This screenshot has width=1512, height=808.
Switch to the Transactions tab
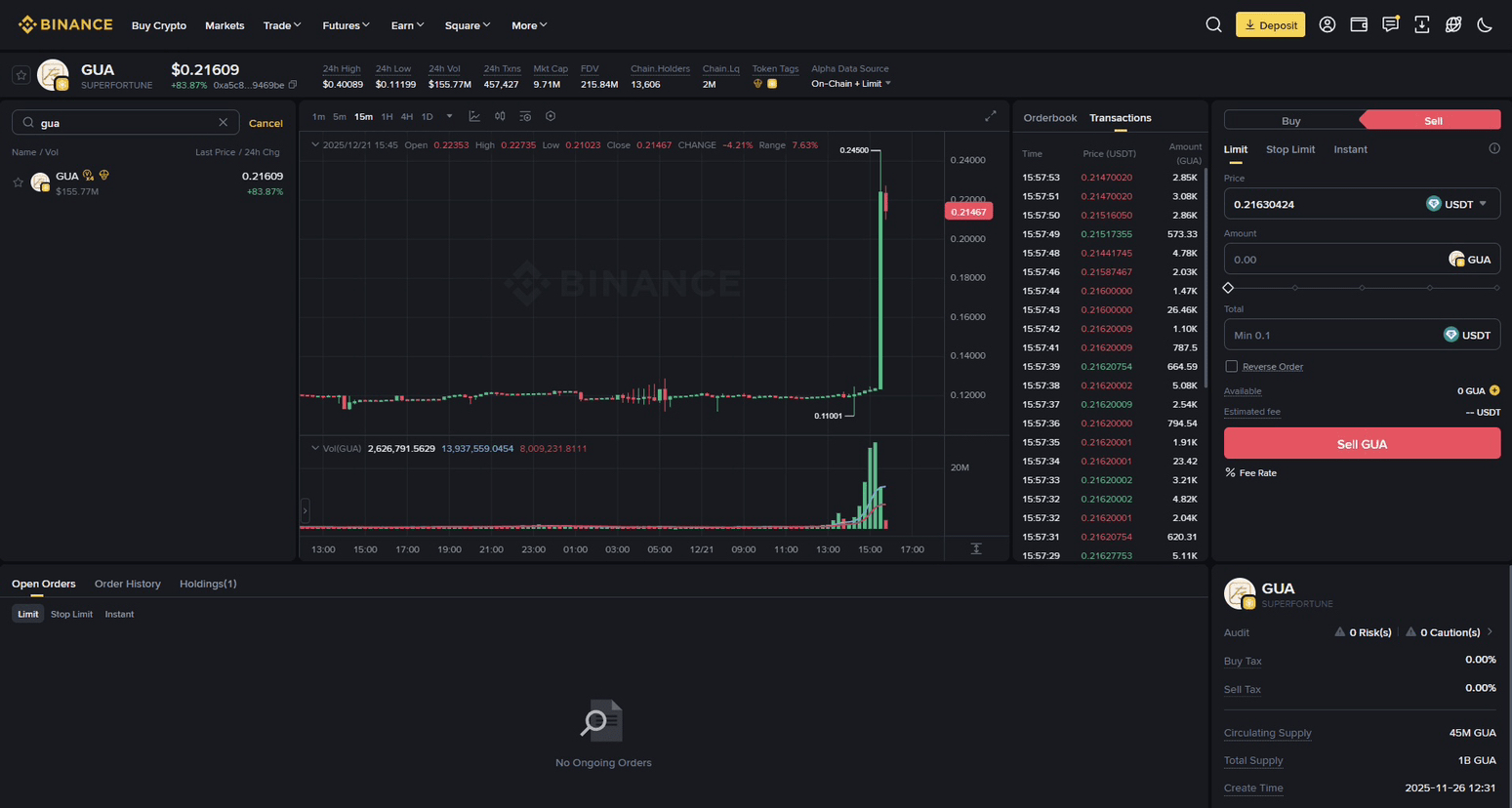pyautogui.click(x=1121, y=118)
